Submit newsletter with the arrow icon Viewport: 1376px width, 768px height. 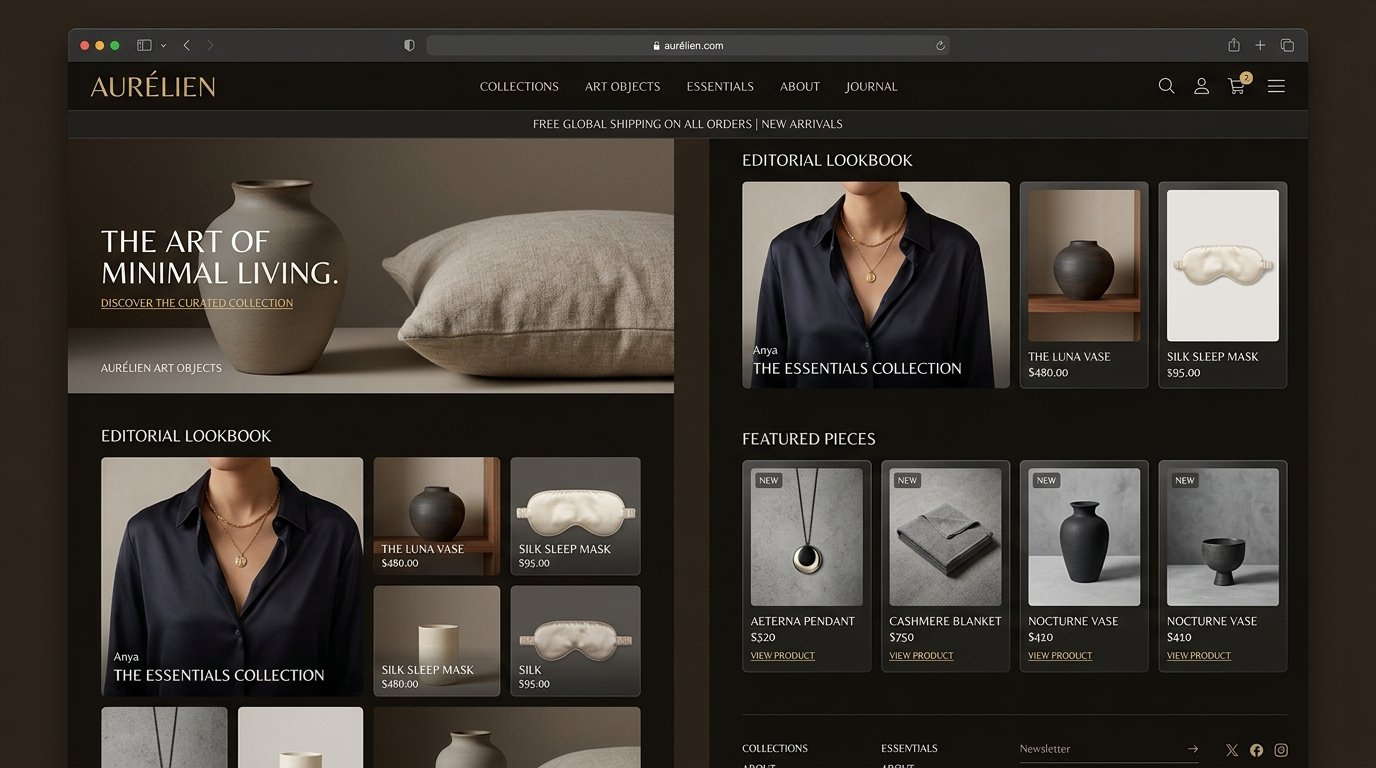tap(1193, 749)
